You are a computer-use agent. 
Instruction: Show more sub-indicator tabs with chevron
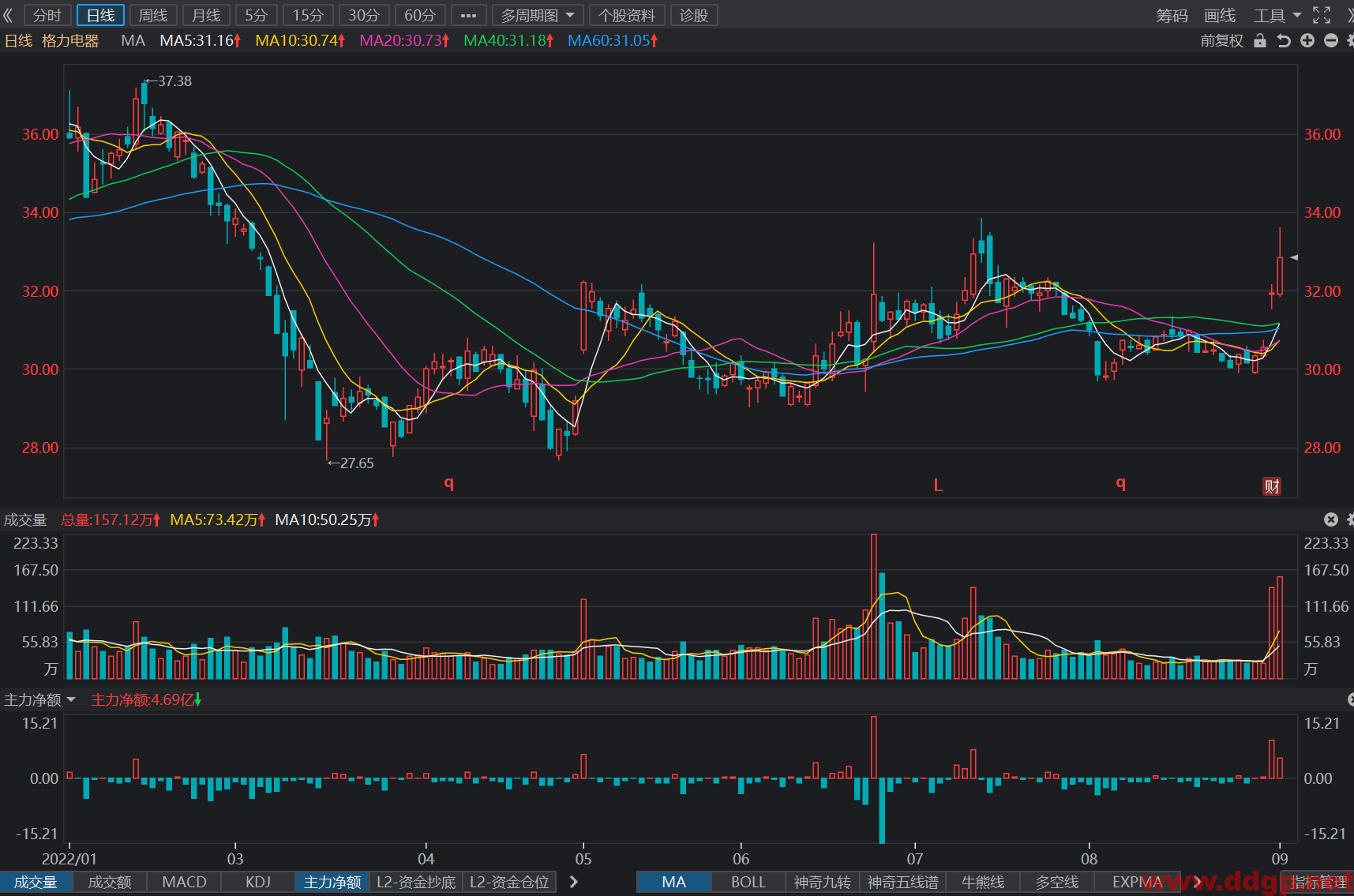[574, 882]
